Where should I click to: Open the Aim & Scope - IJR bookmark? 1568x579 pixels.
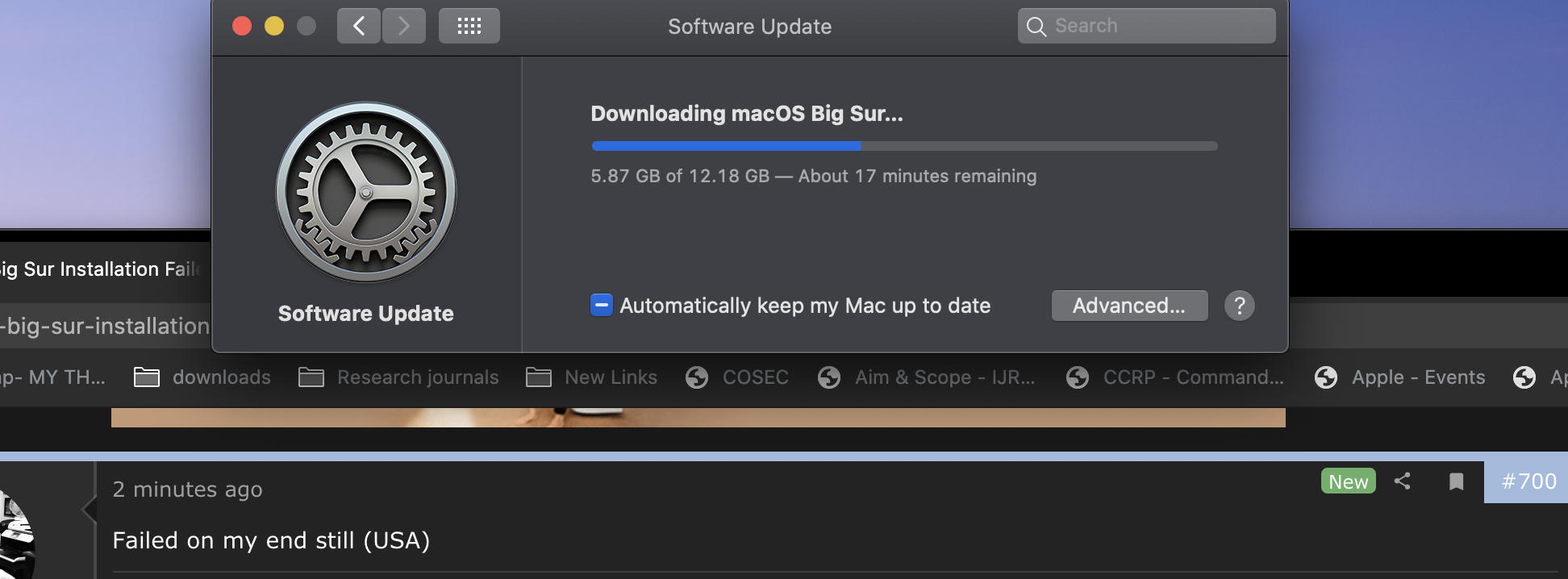[x=926, y=377]
